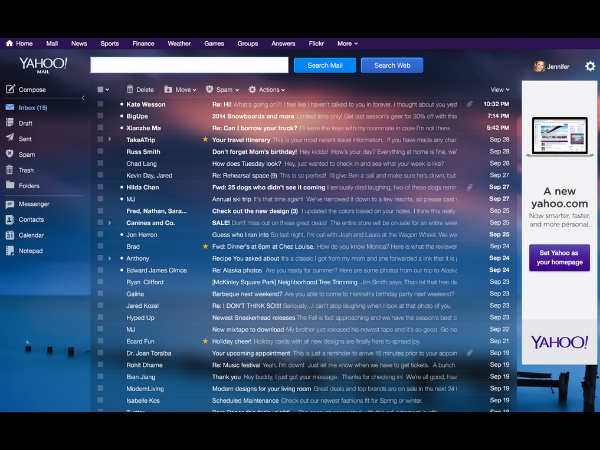Screen dimensions: 600x450
Task: Open the Spam dropdown in toolbar
Action: [x=222, y=90]
